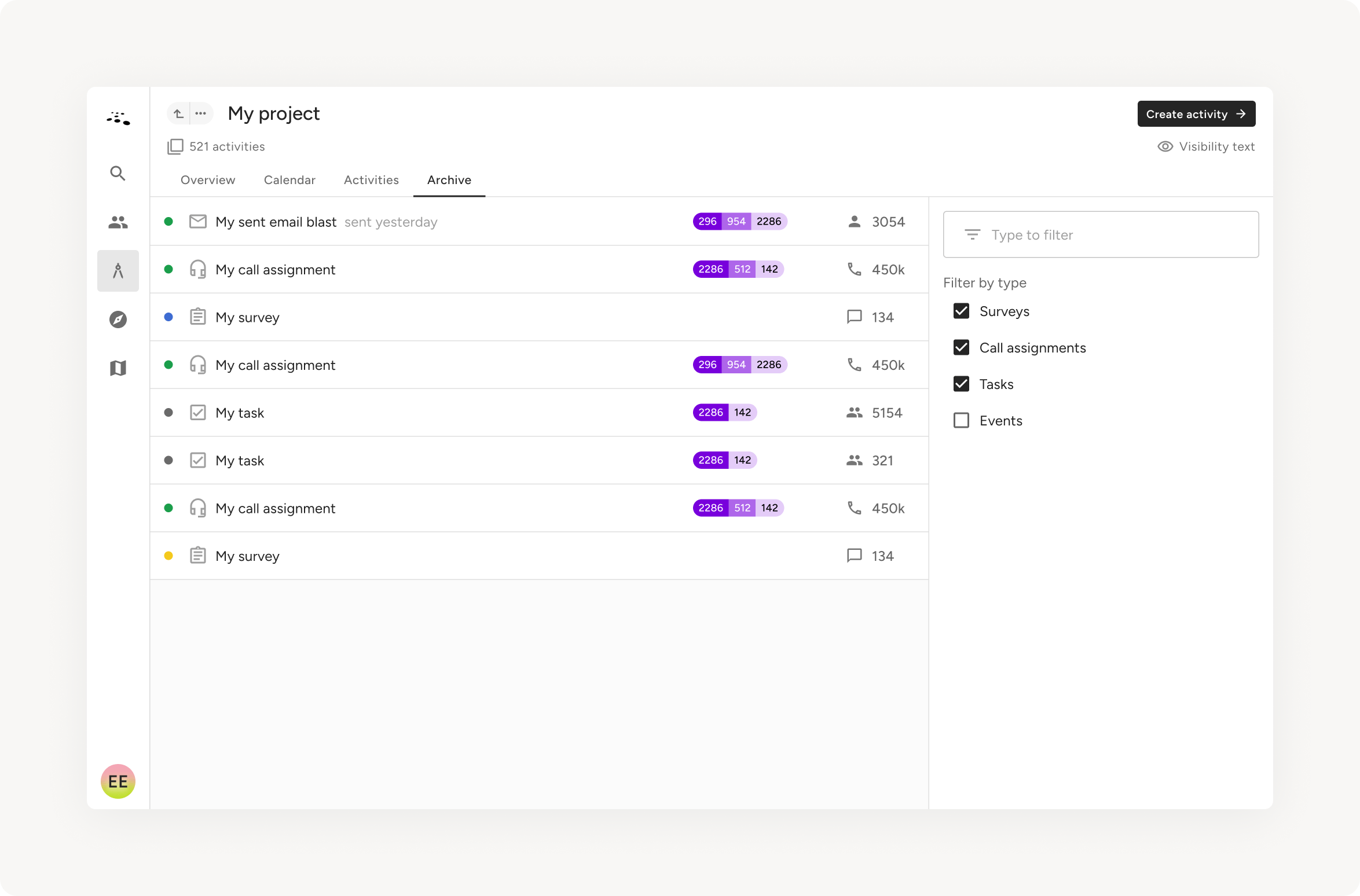Click the comment icon of the blue-dot survey
This screenshot has width=1360, height=896.
tap(854, 317)
